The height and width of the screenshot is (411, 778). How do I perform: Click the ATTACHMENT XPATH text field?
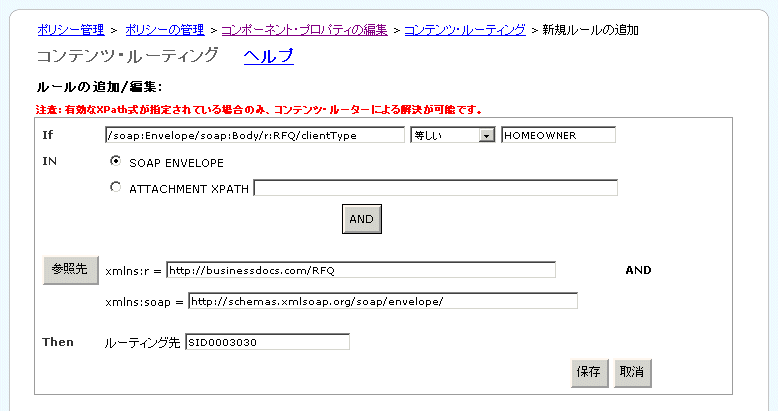tap(435, 188)
